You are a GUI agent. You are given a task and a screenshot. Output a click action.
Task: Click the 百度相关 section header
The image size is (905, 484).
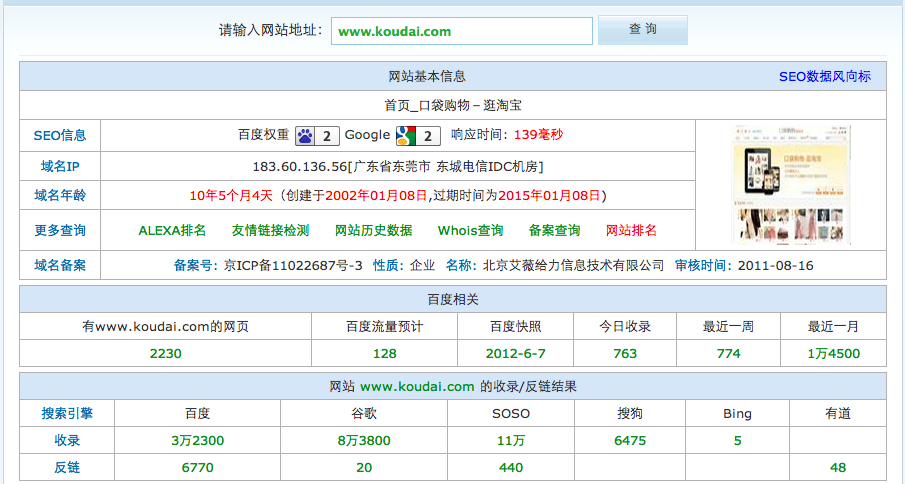click(x=453, y=300)
